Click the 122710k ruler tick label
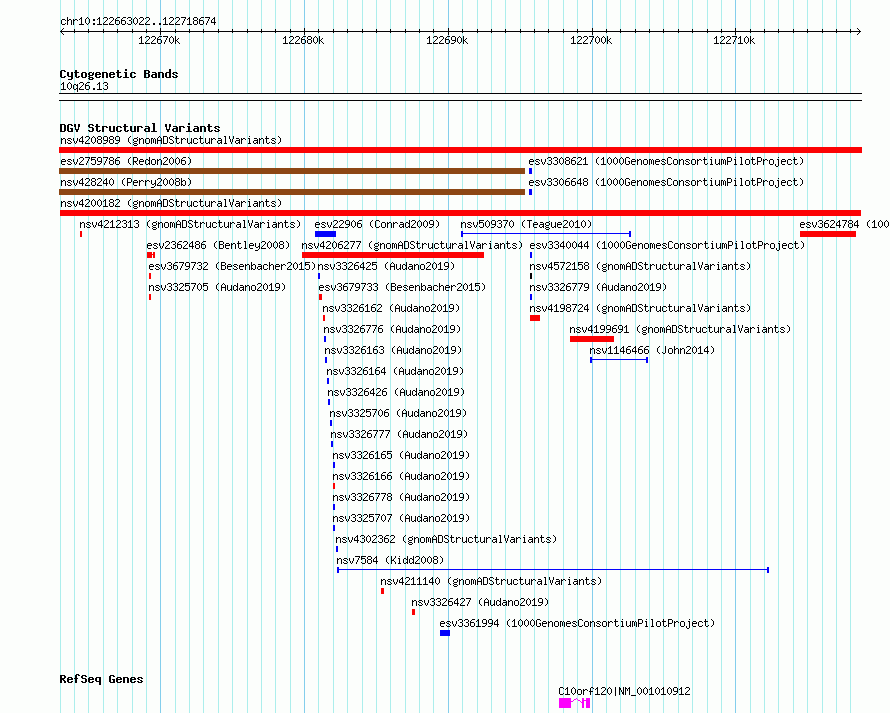This screenshot has width=890, height=713. [x=734, y=40]
